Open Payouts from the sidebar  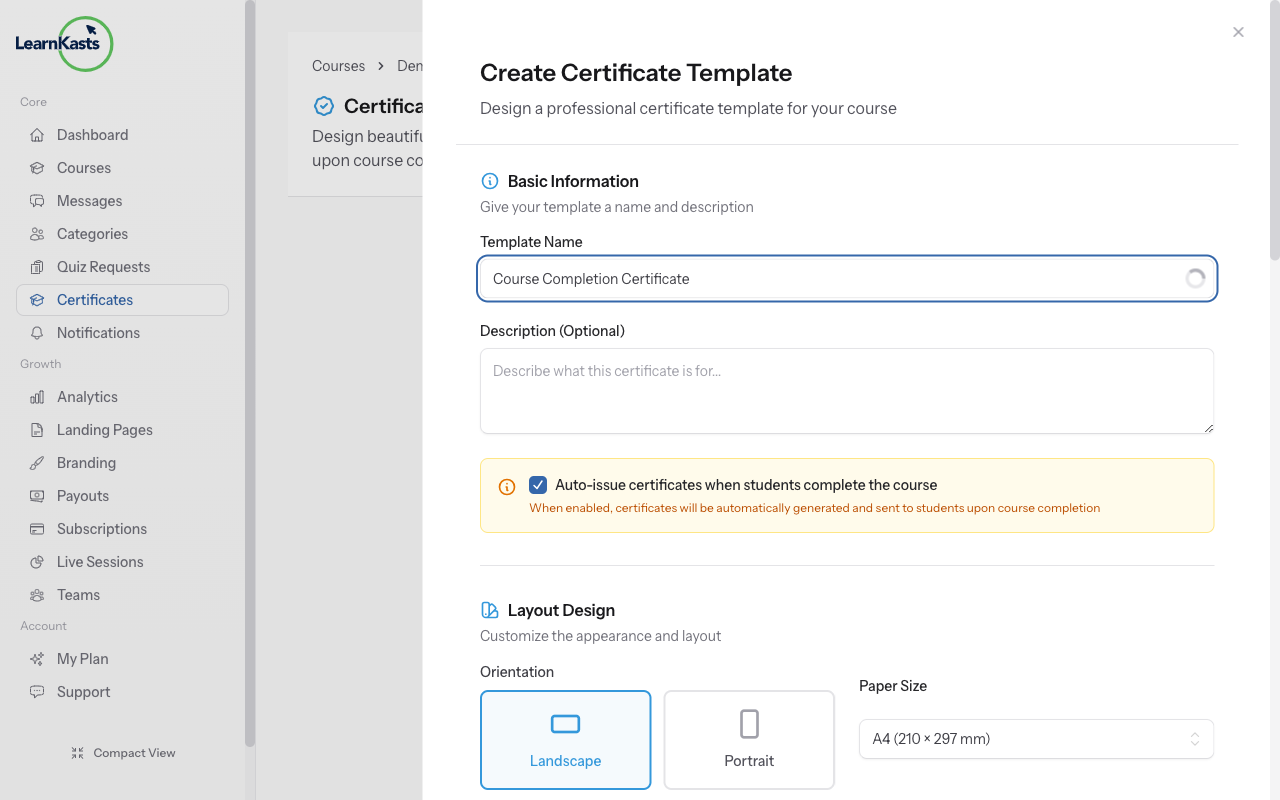point(83,495)
